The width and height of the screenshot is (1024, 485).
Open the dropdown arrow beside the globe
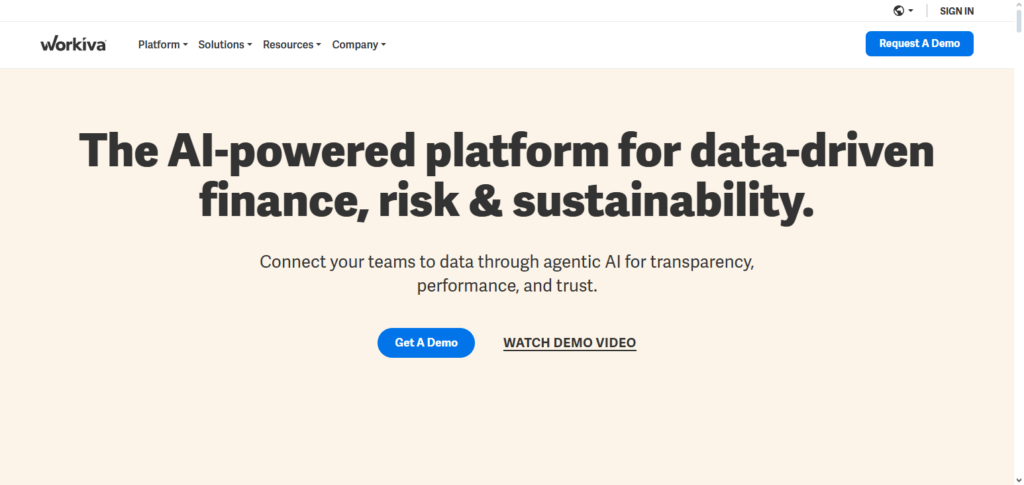pos(911,11)
